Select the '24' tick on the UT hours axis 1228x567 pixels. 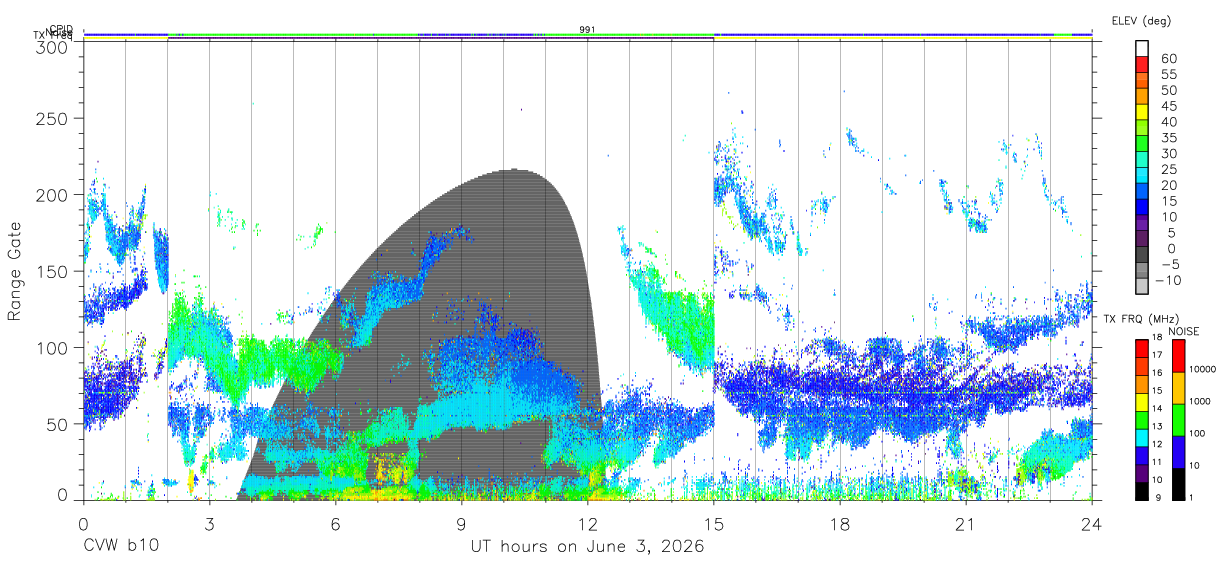coord(1092,524)
